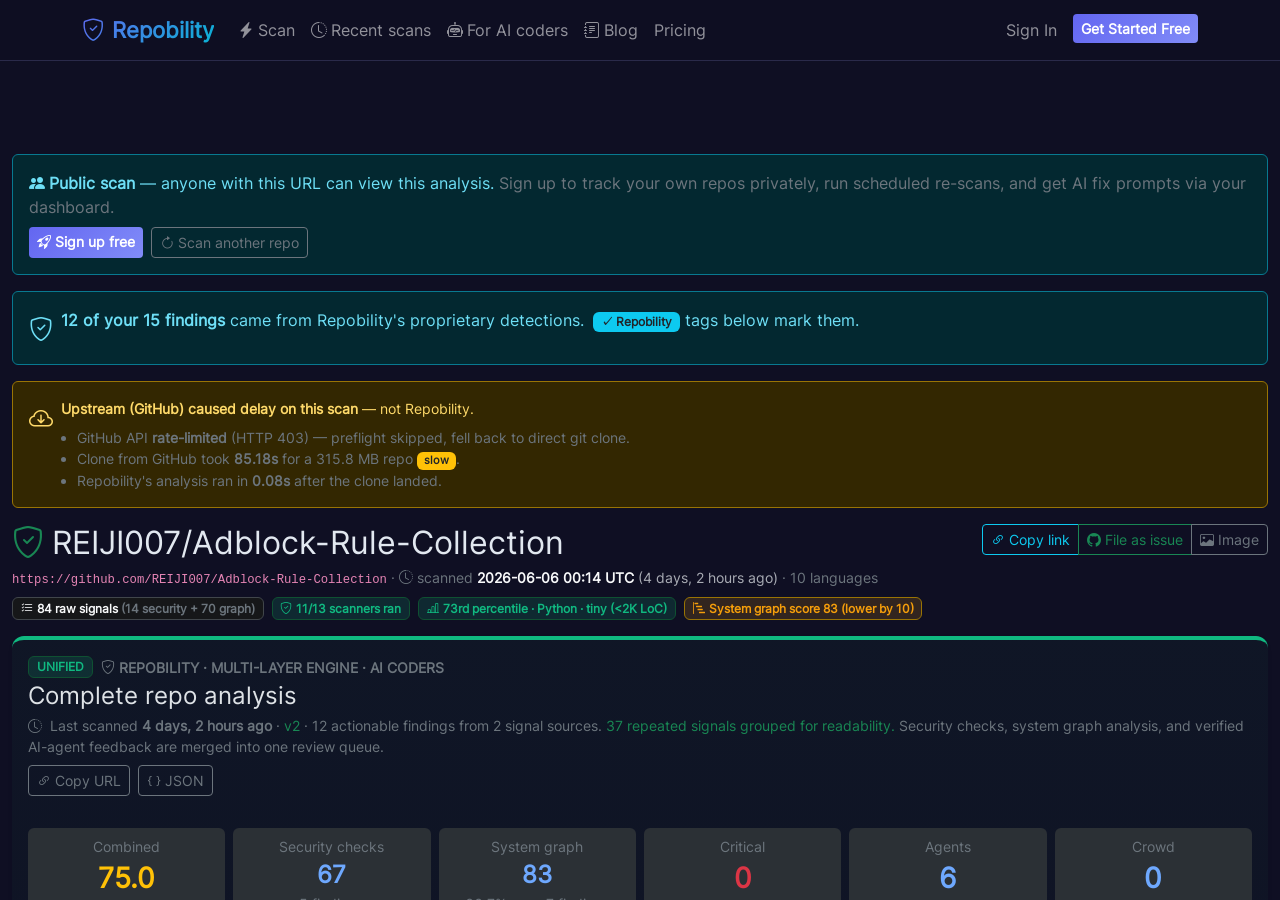The height and width of the screenshot is (900, 1280).
Task: Click the yellow slow badge
Action: tap(436, 460)
